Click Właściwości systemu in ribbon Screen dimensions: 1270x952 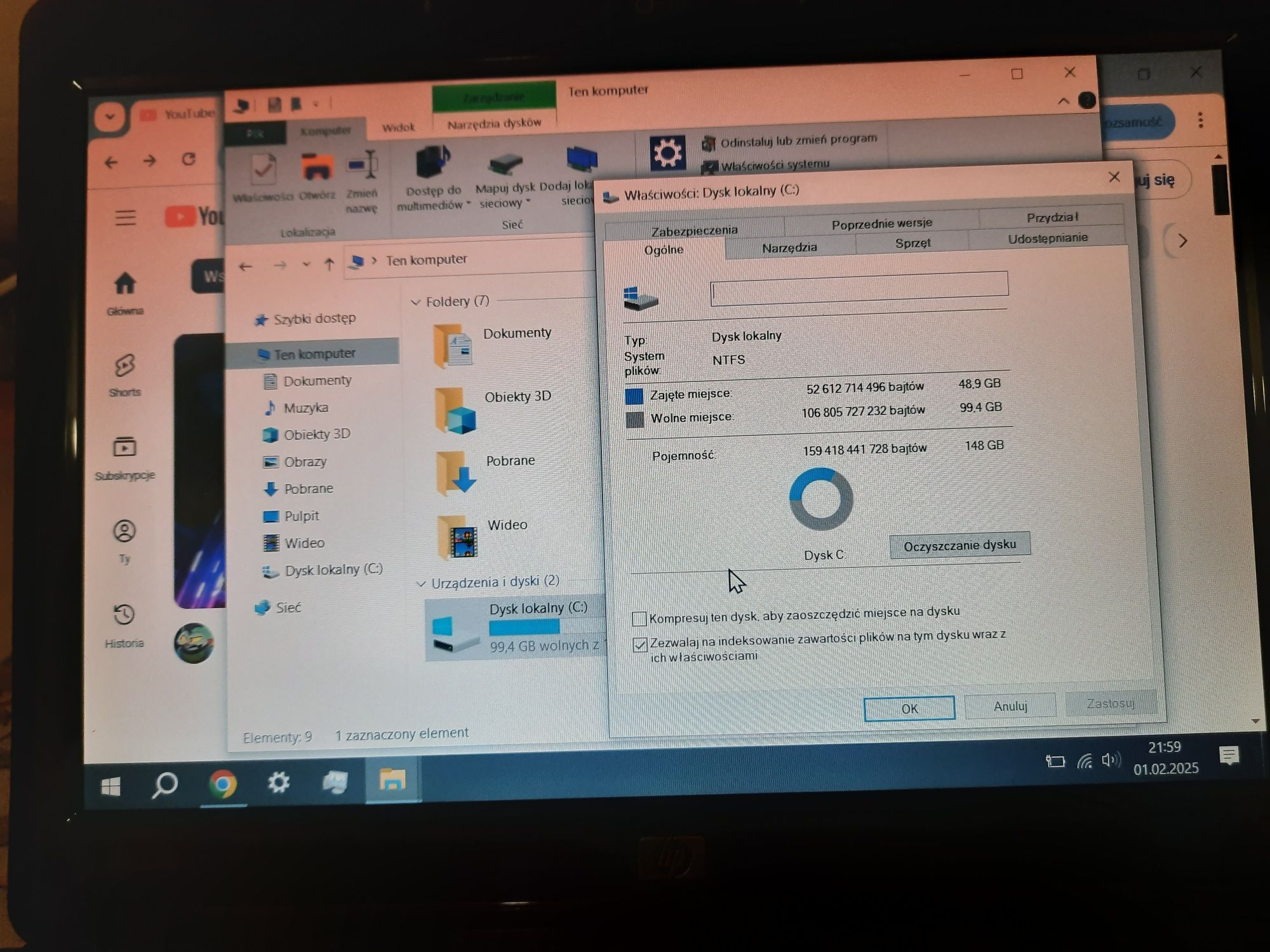click(x=766, y=166)
